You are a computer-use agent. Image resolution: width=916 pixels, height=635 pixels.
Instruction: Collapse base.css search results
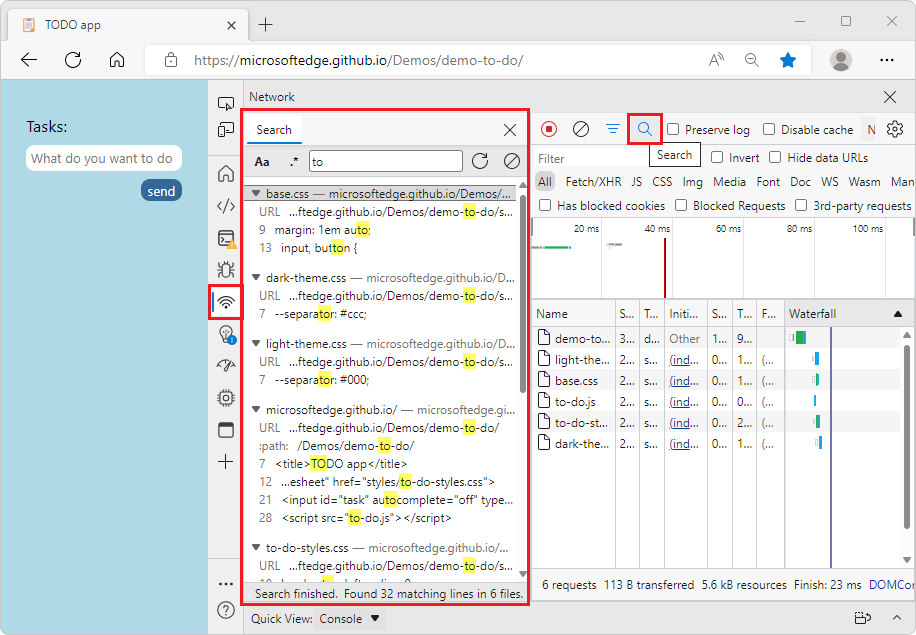256,193
